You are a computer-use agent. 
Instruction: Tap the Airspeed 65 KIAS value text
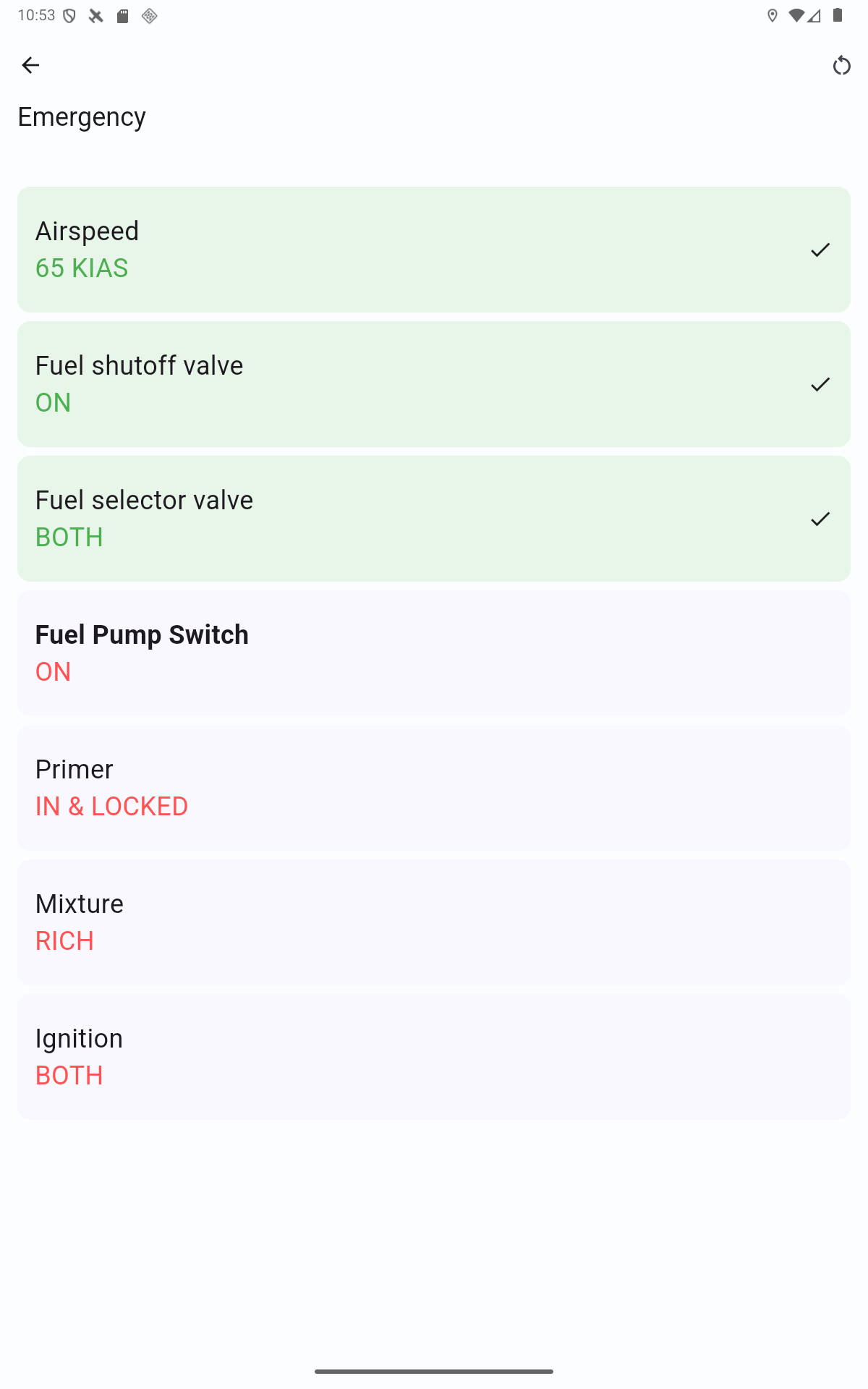click(x=82, y=268)
